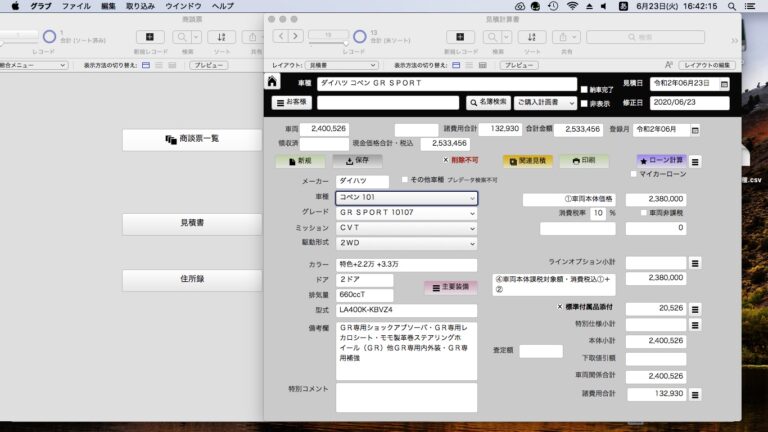Open the ご購入計画書 dropdown

tap(545, 102)
